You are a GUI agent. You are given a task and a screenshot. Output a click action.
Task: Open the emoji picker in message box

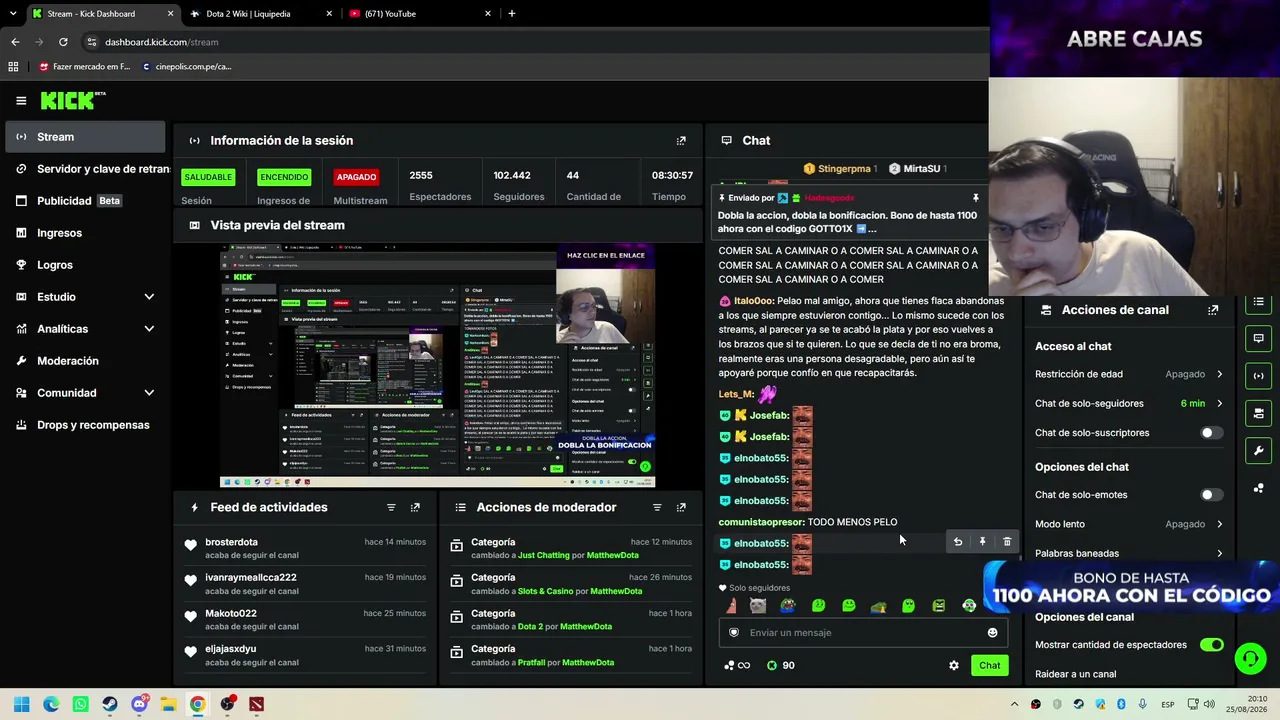coord(992,633)
